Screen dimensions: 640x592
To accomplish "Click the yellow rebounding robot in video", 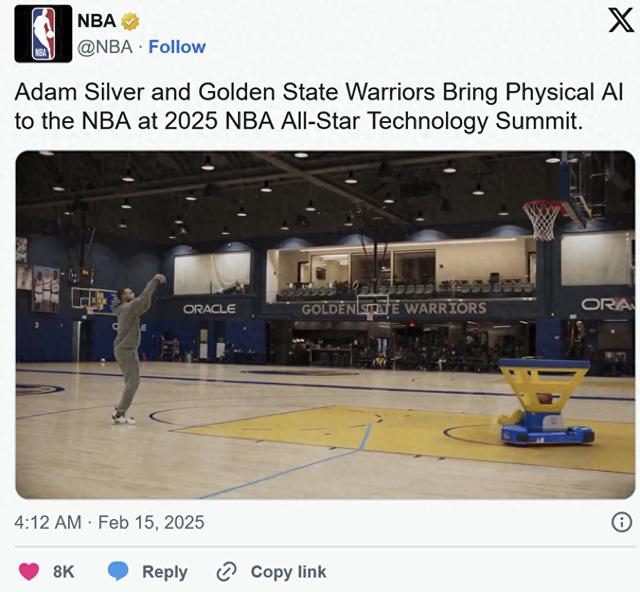I will 545,401.
